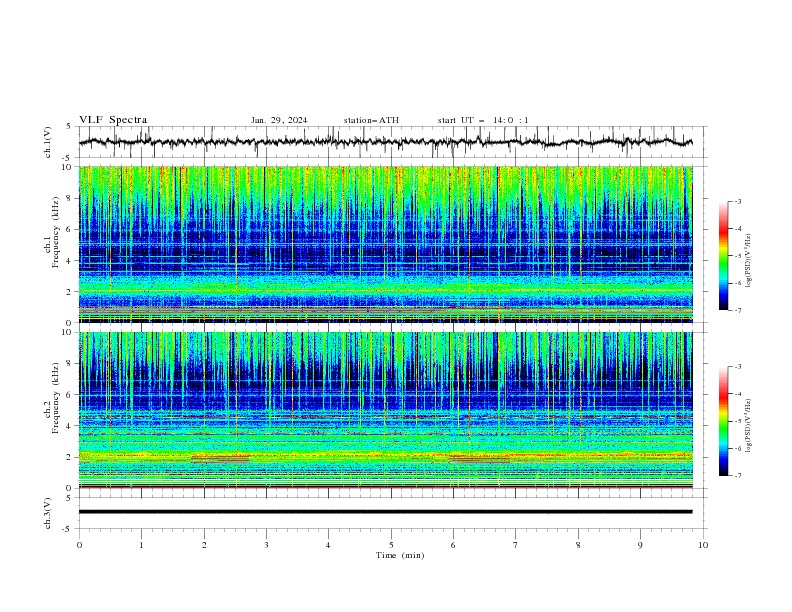
Task: Click the ch.1 spectrogram panel
Action: (x=385, y=244)
